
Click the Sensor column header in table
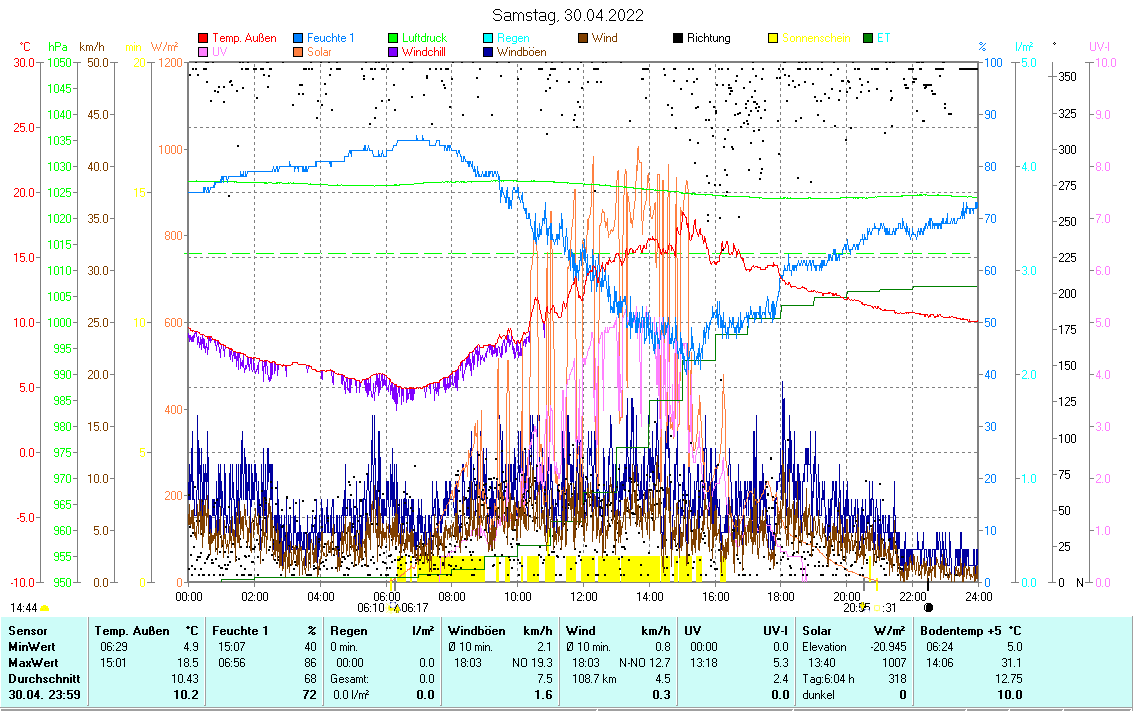pyautogui.click(x=28, y=631)
